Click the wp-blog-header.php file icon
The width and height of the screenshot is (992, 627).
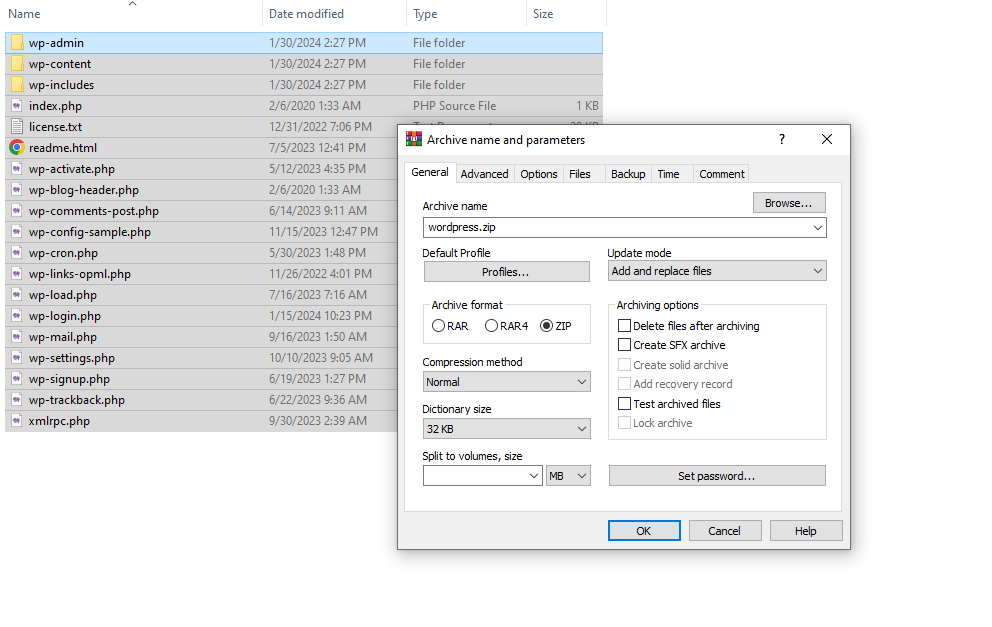(x=17, y=190)
